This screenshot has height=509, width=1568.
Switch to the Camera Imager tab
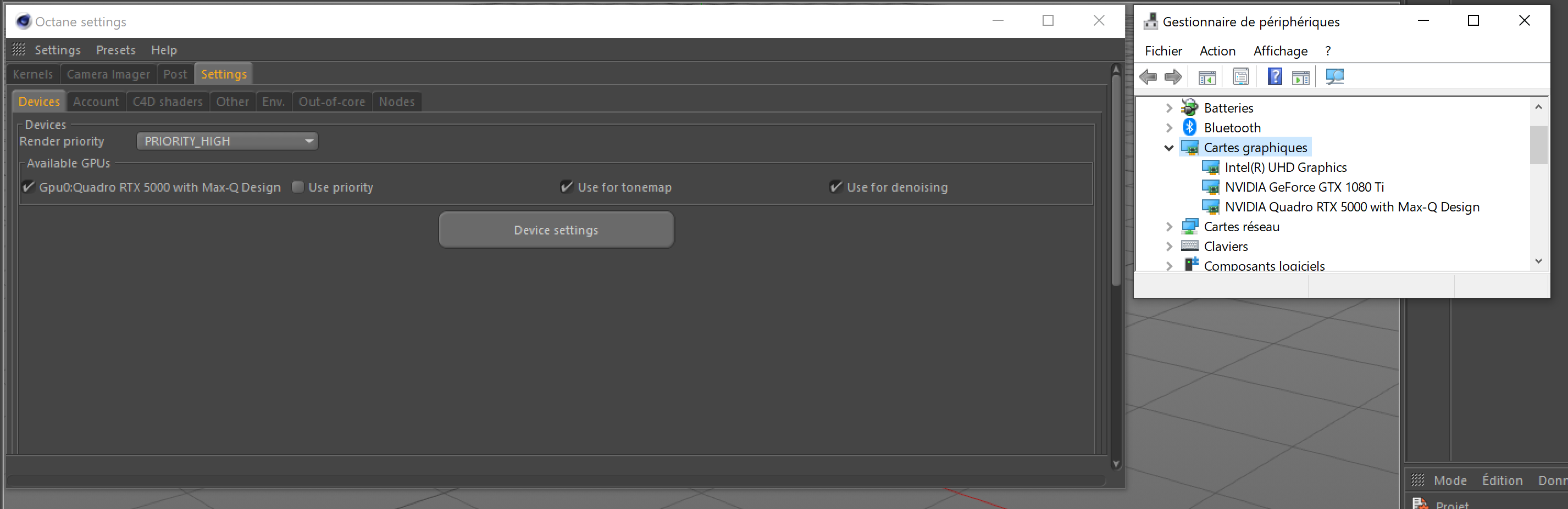point(108,74)
